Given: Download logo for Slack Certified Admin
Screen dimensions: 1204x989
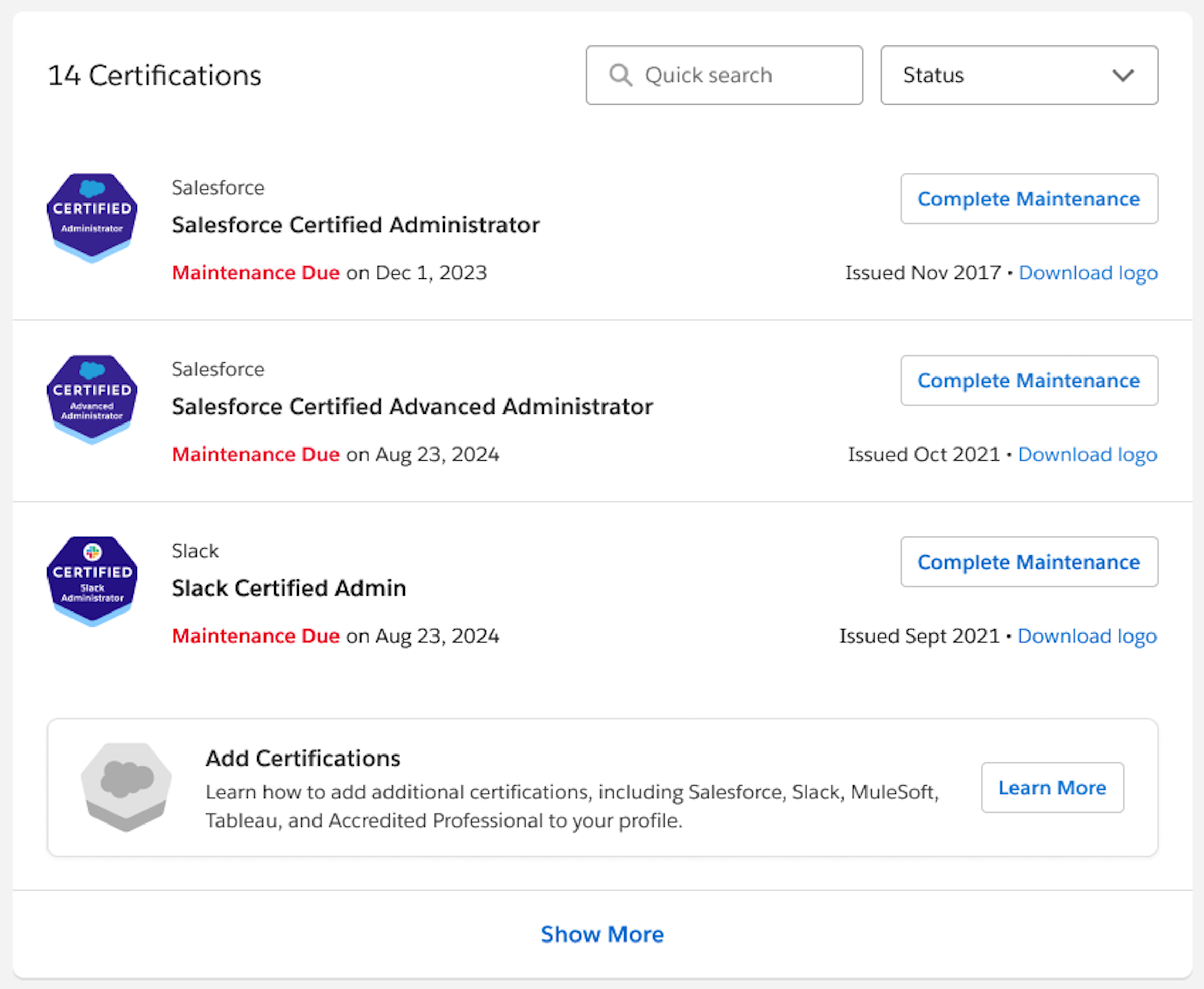Looking at the screenshot, I should [1086, 637].
